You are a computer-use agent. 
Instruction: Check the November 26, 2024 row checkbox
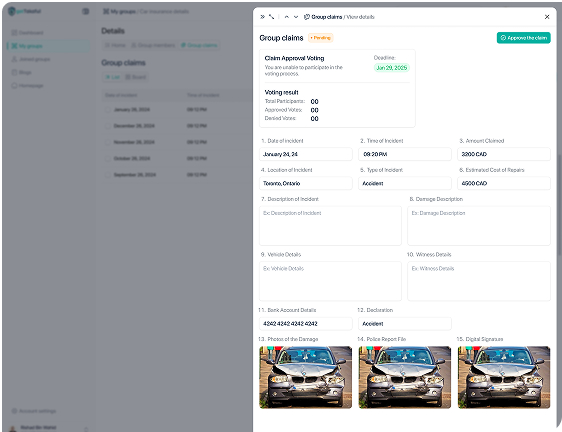[108, 142]
